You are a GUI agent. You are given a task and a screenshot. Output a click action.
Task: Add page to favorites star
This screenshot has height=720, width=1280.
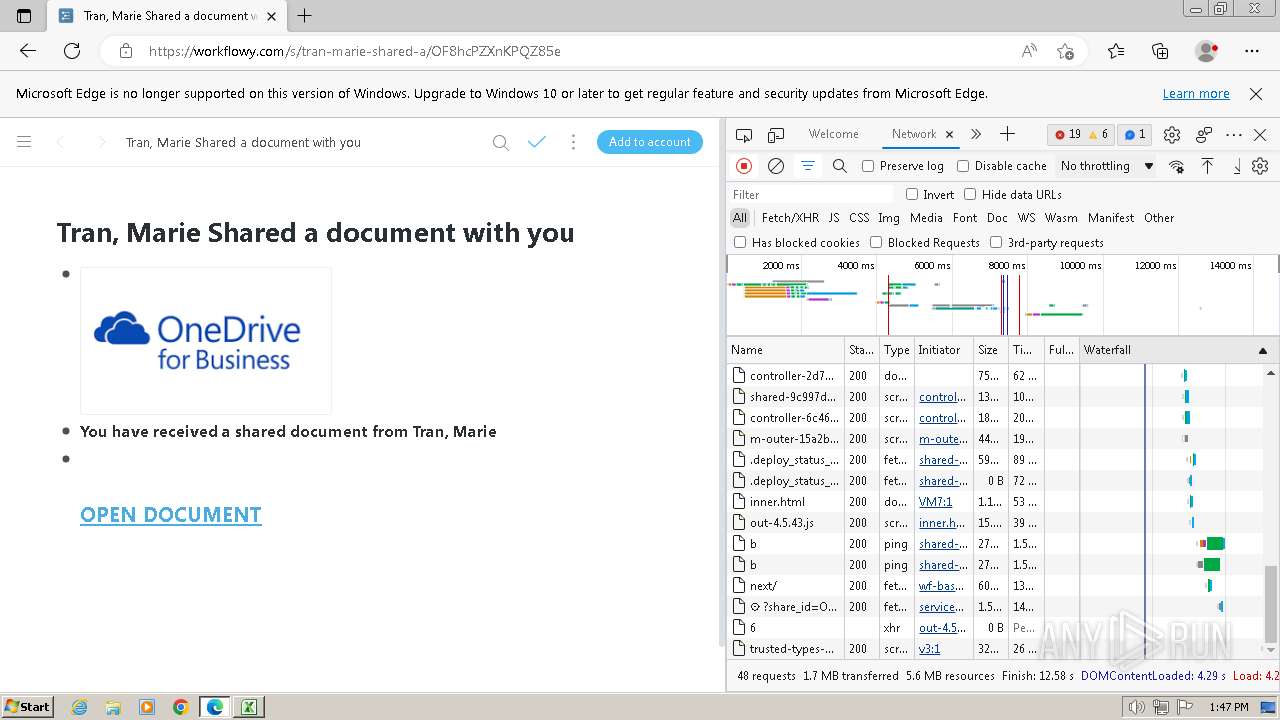point(1065,51)
